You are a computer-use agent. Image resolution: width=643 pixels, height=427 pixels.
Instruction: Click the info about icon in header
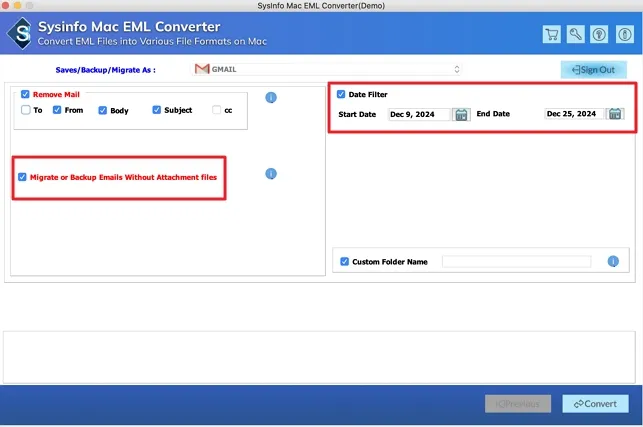[x=625, y=34]
